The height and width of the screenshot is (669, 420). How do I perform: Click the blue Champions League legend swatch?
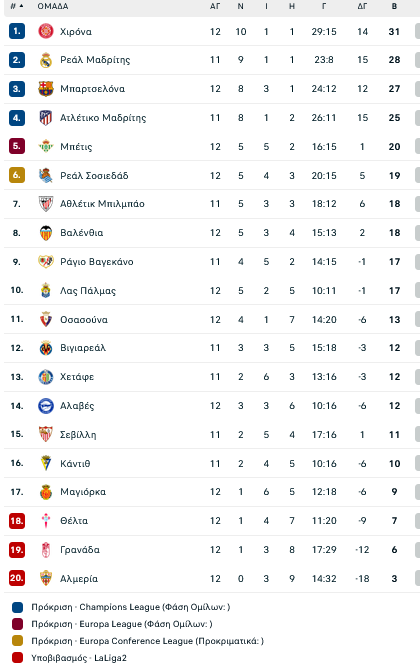click(x=18, y=607)
